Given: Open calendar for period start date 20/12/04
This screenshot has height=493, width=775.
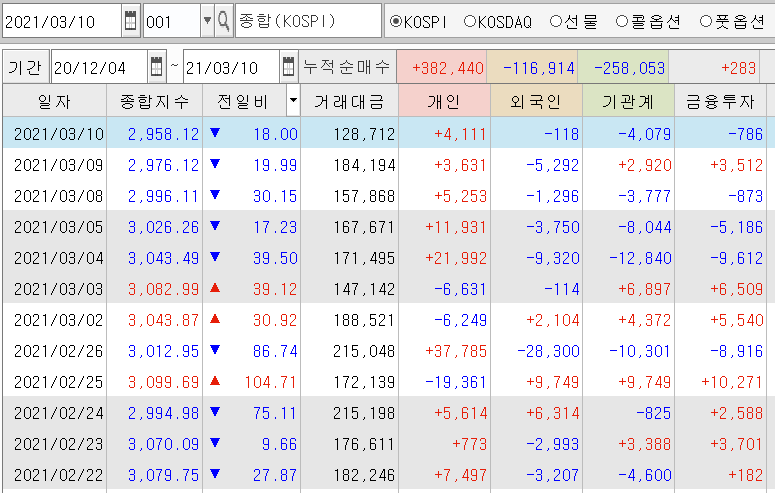Looking at the screenshot, I should [156, 66].
